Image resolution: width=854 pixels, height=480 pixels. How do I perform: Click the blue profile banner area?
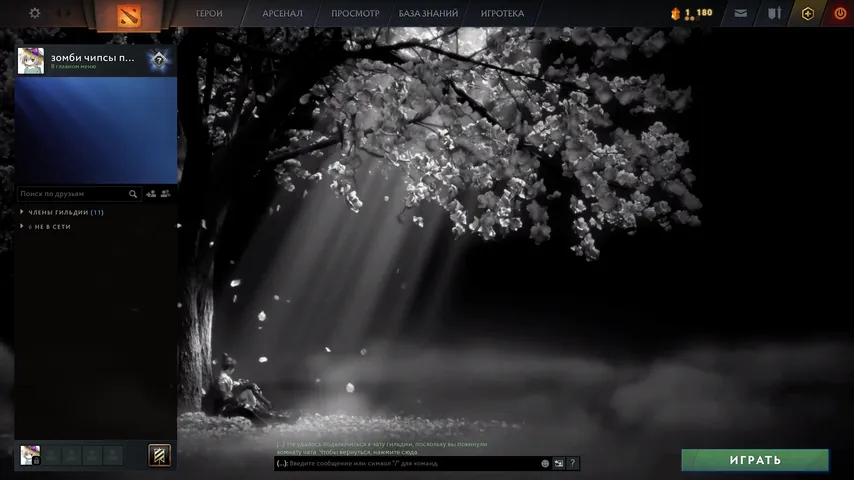pyautogui.click(x=96, y=130)
